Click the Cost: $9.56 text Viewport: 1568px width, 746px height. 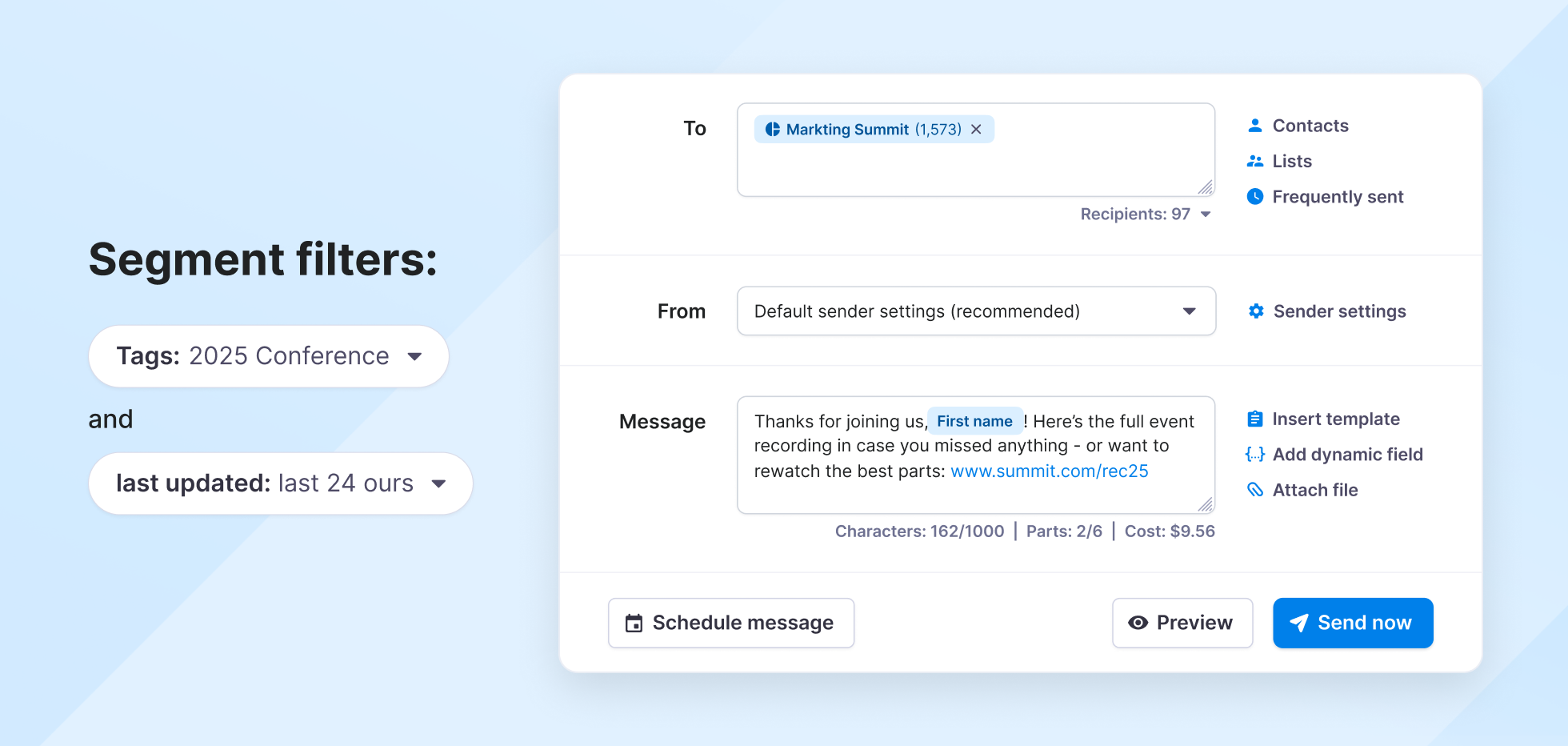coord(1170,531)
